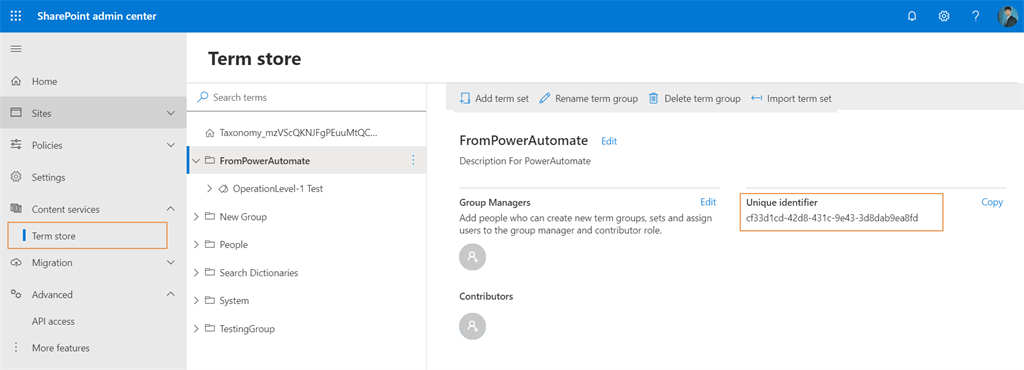1024x370 pixels.
Task: Click the Taxonomy home icon
Action: point(210,132)
